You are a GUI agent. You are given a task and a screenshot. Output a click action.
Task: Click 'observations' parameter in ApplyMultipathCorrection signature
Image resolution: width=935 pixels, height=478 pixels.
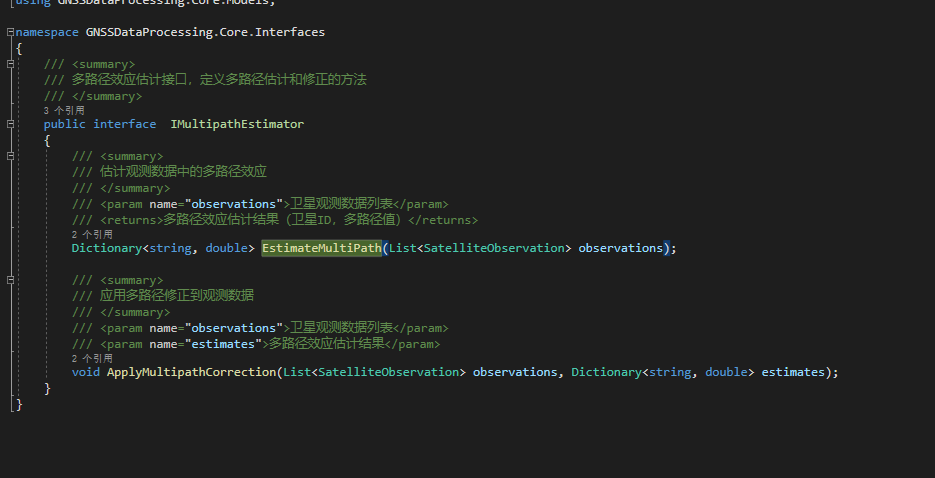tap(515, 372)
